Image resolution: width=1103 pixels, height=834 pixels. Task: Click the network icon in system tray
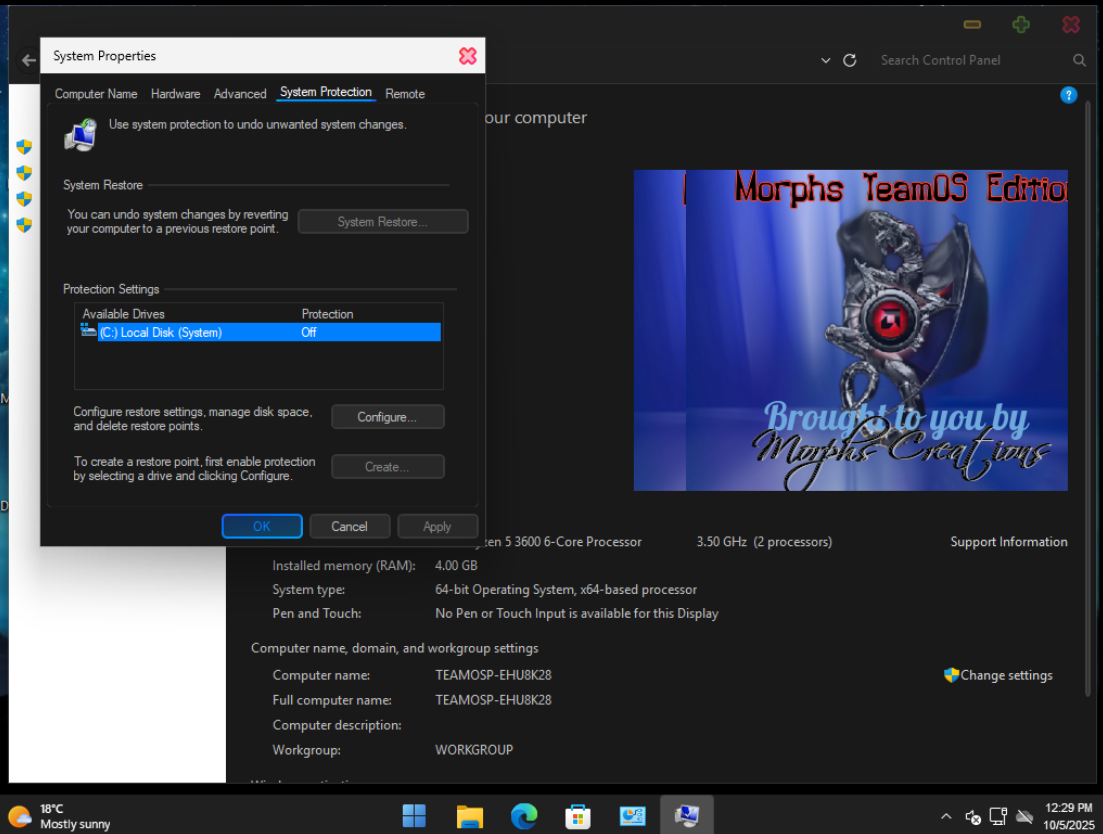(x=998, y=816)
